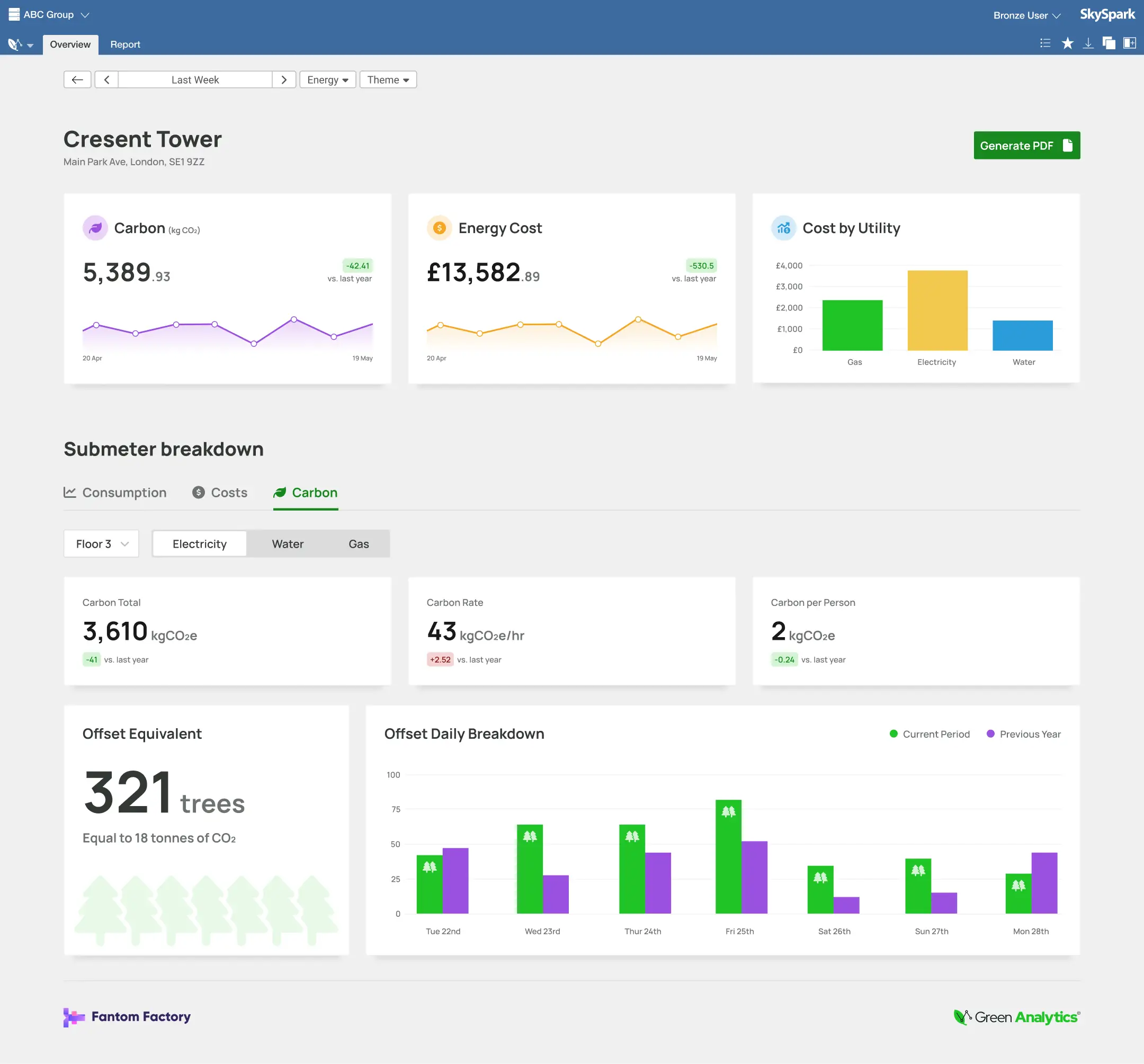The width and height of the screenshot is (1144, 1064).
Task: Click the download icon in the top toolbar
Action: pyautogui.click(x=1089, y=43)
